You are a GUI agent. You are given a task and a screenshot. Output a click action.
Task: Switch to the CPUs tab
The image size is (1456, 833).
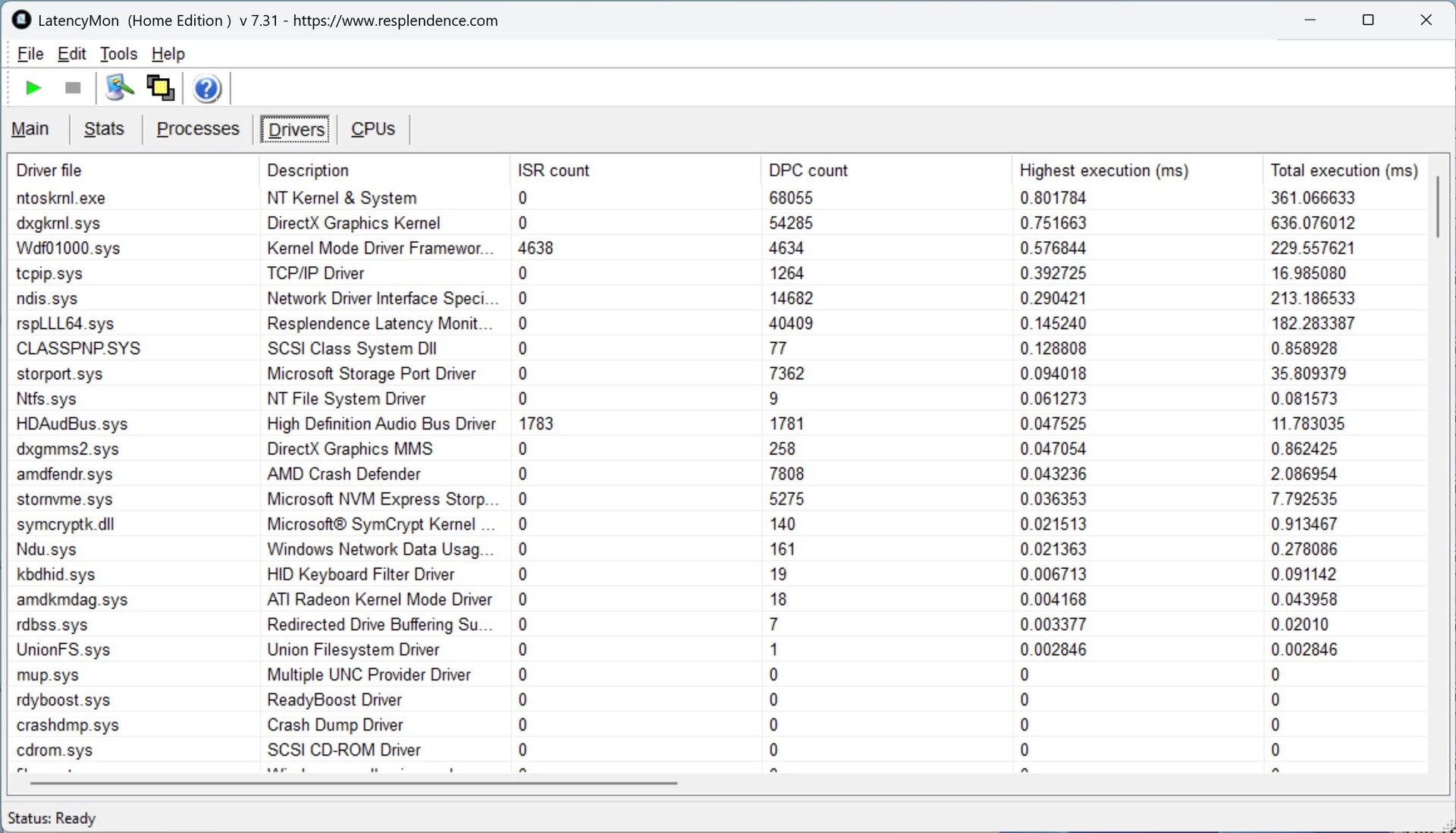coord(372,129)
